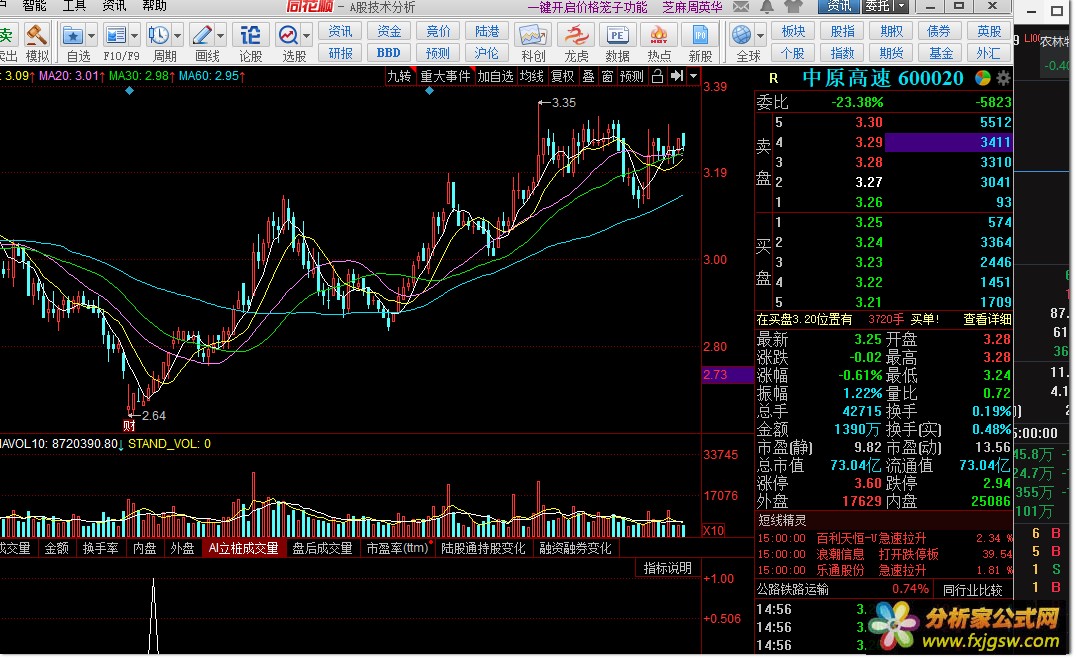Open the F10/F9 company info icon
This screenshot has height=658, width=1076.
115,35
